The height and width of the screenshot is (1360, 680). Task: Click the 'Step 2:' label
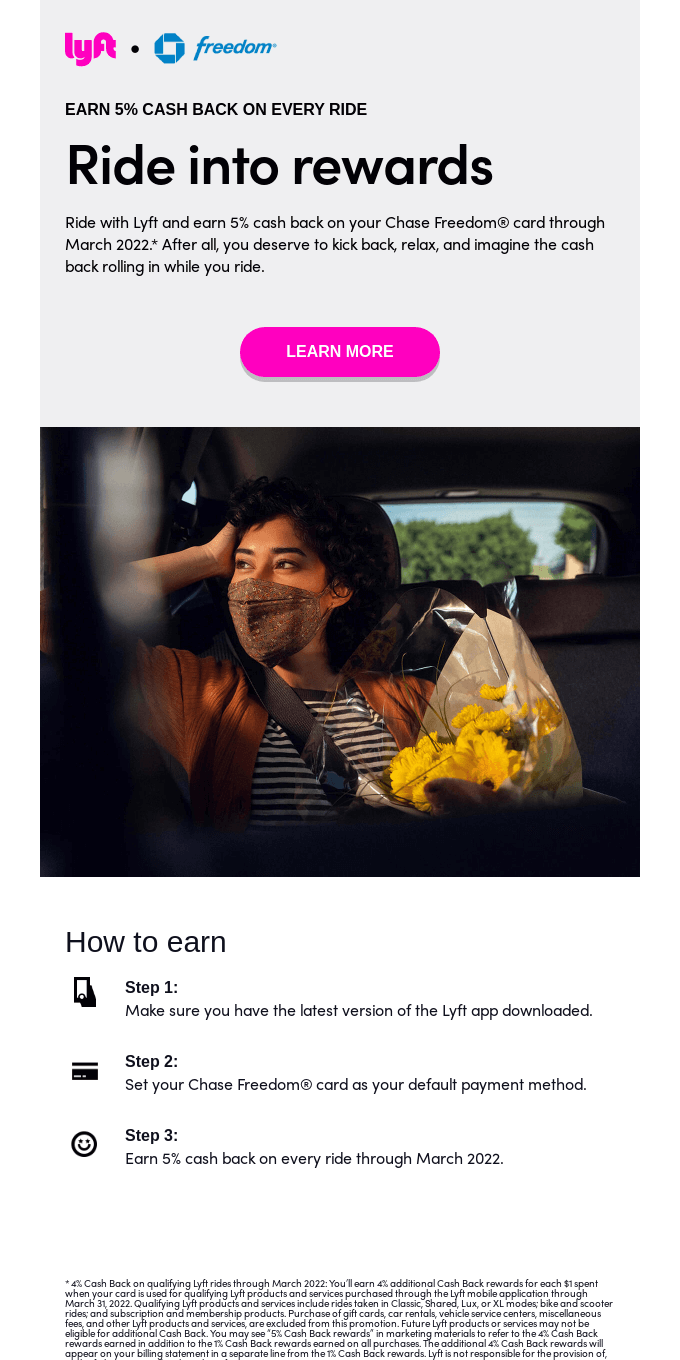click(x=151, y=1062)
